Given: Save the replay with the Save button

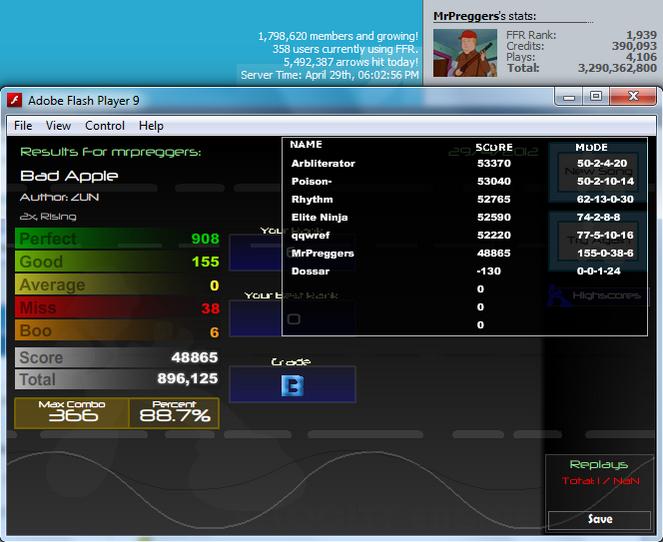Looking at the screenshot, I should point(599,520).
